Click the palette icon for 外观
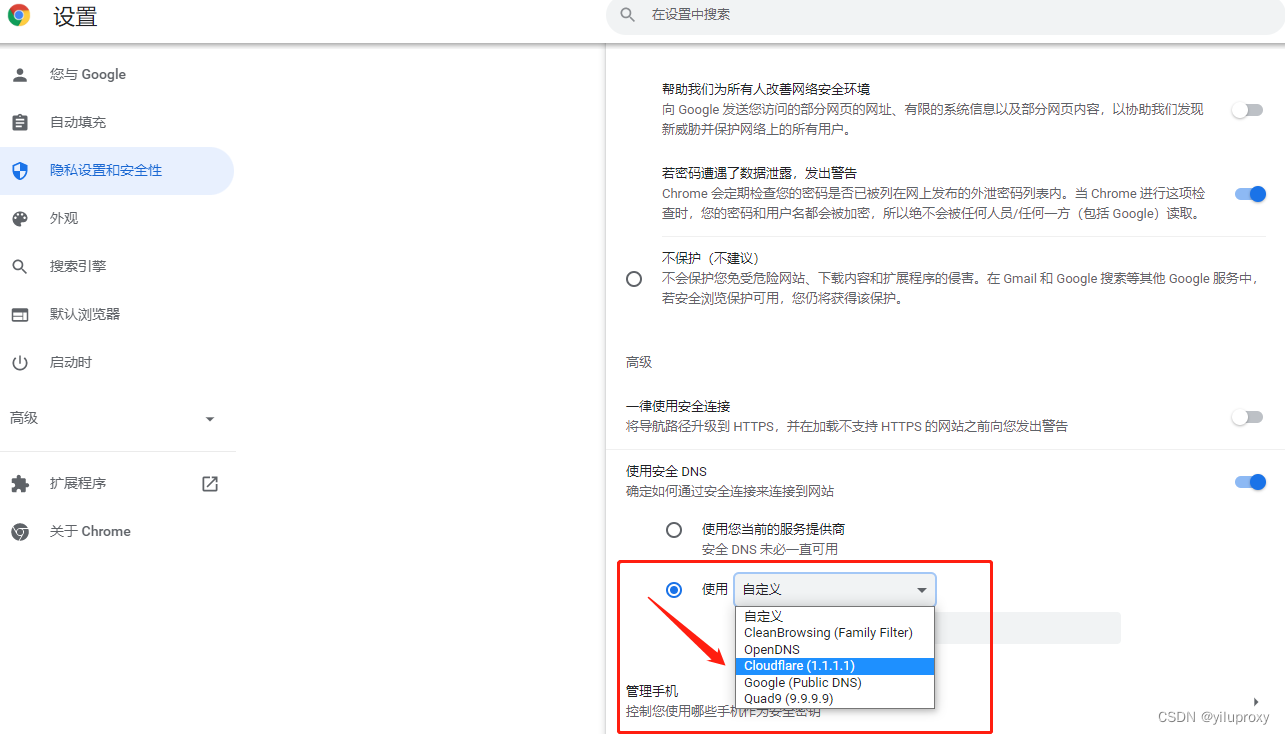This screenshot has width=1285, height=734. pyautogui.click(x=20, y=218)
